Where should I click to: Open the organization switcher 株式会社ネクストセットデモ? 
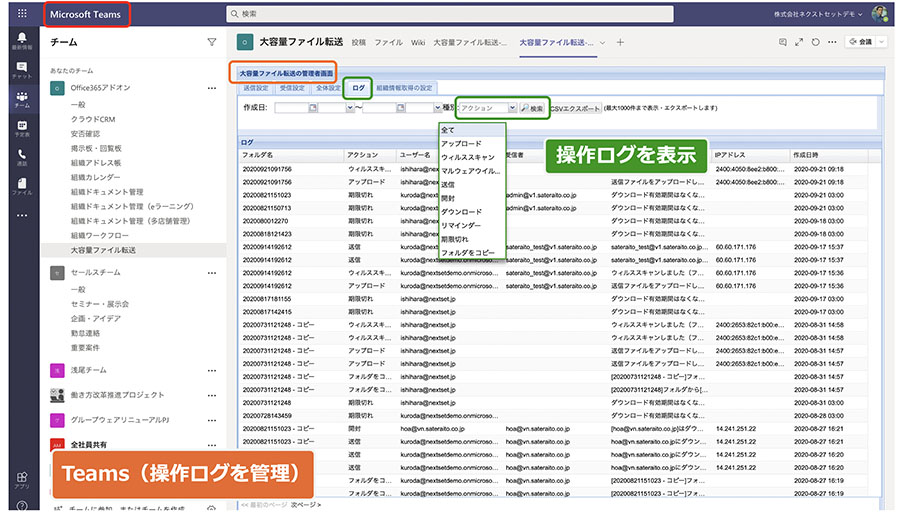coord(818,14)
